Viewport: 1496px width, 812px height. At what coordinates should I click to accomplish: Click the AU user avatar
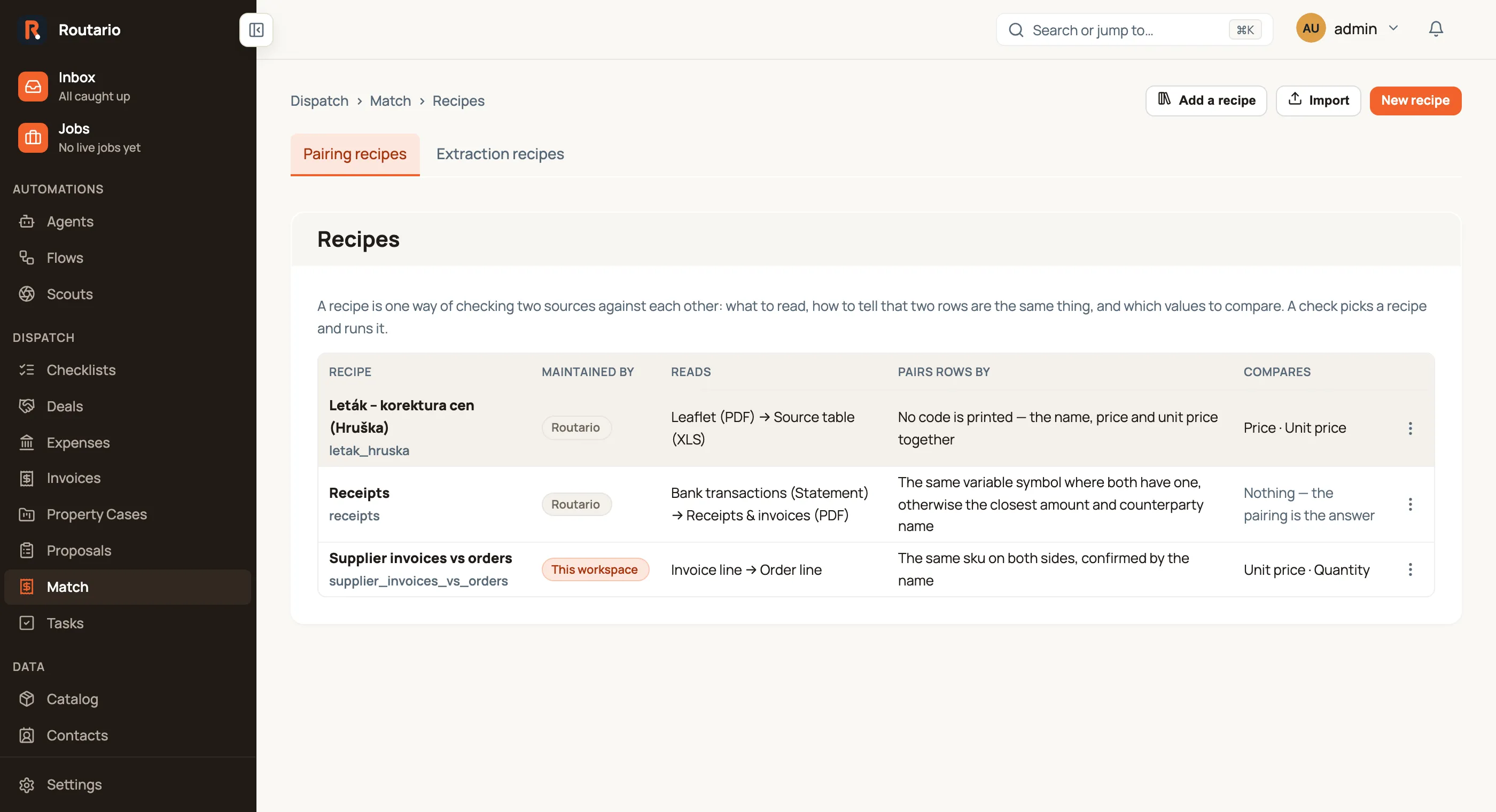(x=1310, y=28)
